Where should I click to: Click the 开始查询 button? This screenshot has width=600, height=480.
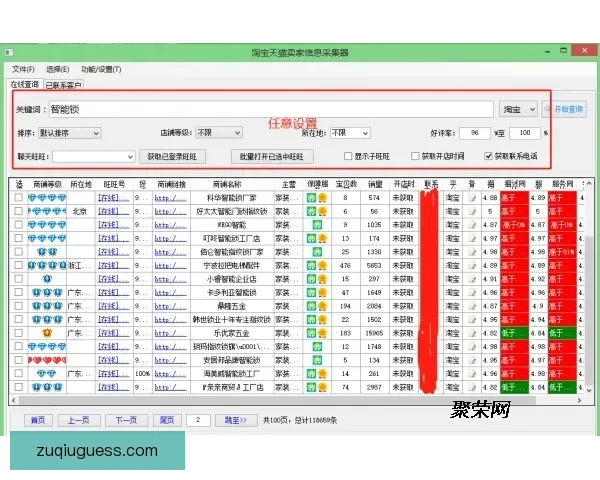pyautogui.click(x=564, y=109)
